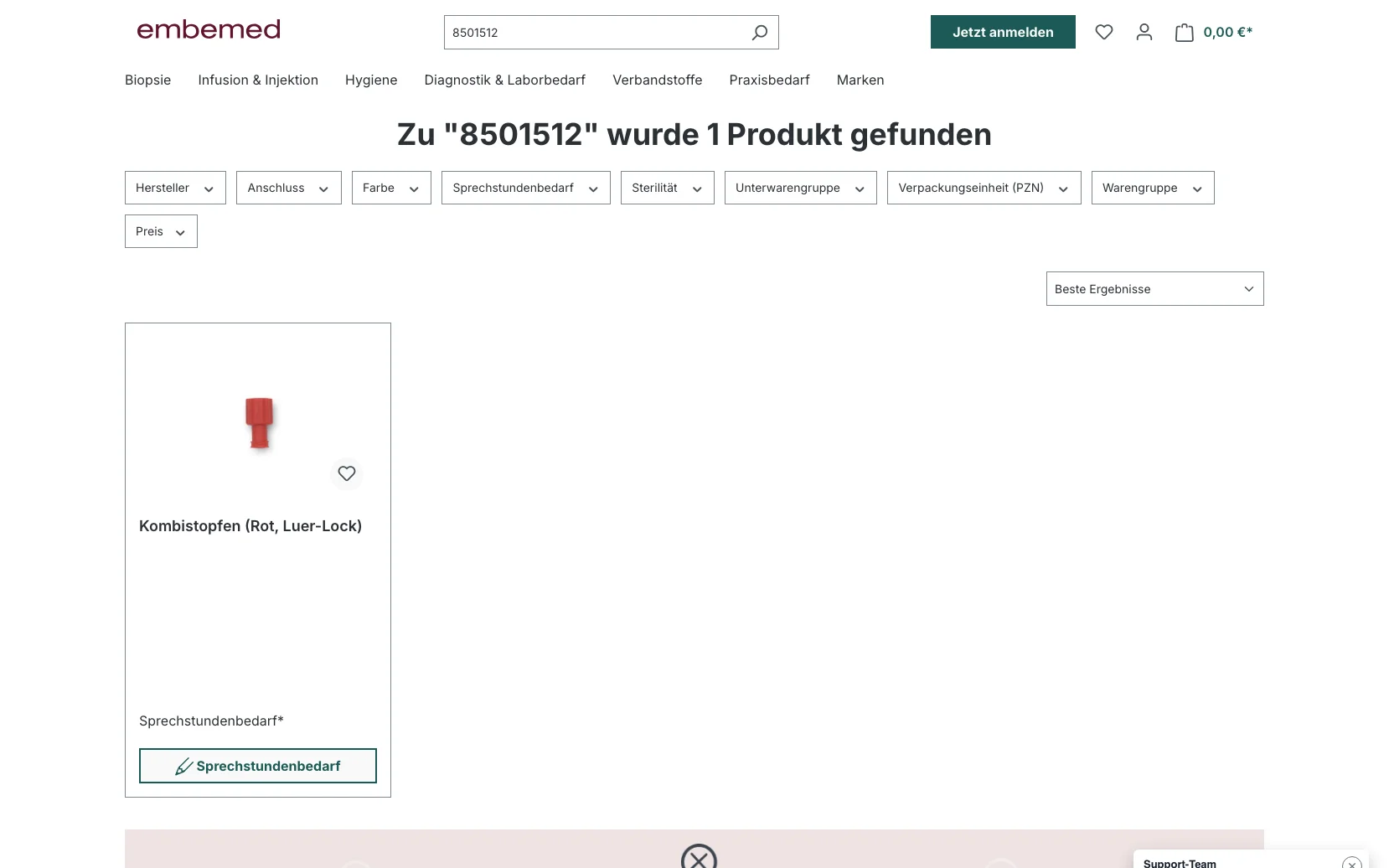Open Diagnostik & Laborbedarf menu
Image resolution: width=1389 pixels, height=868 pixels.
pyautogui.click(x=505, y=80)
